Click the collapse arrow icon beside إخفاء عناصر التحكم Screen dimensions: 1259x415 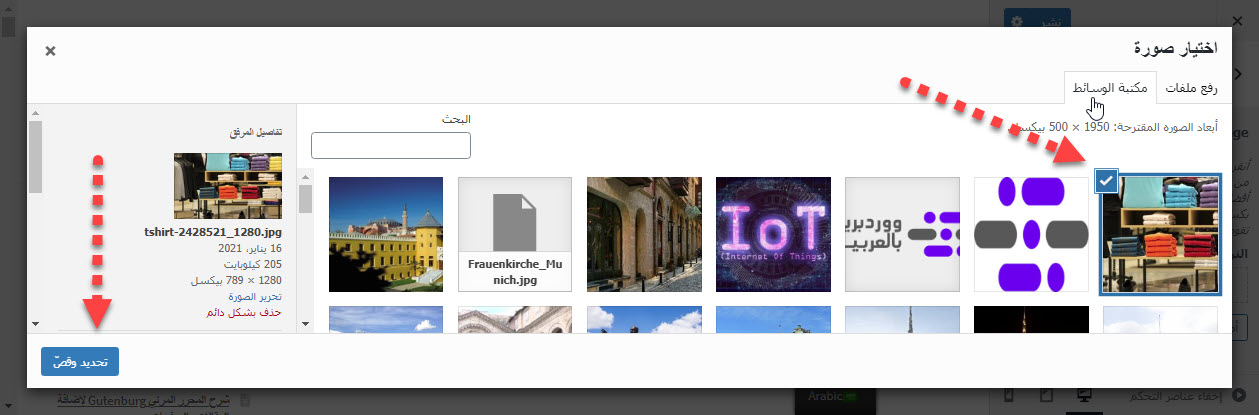(1241, 394)
